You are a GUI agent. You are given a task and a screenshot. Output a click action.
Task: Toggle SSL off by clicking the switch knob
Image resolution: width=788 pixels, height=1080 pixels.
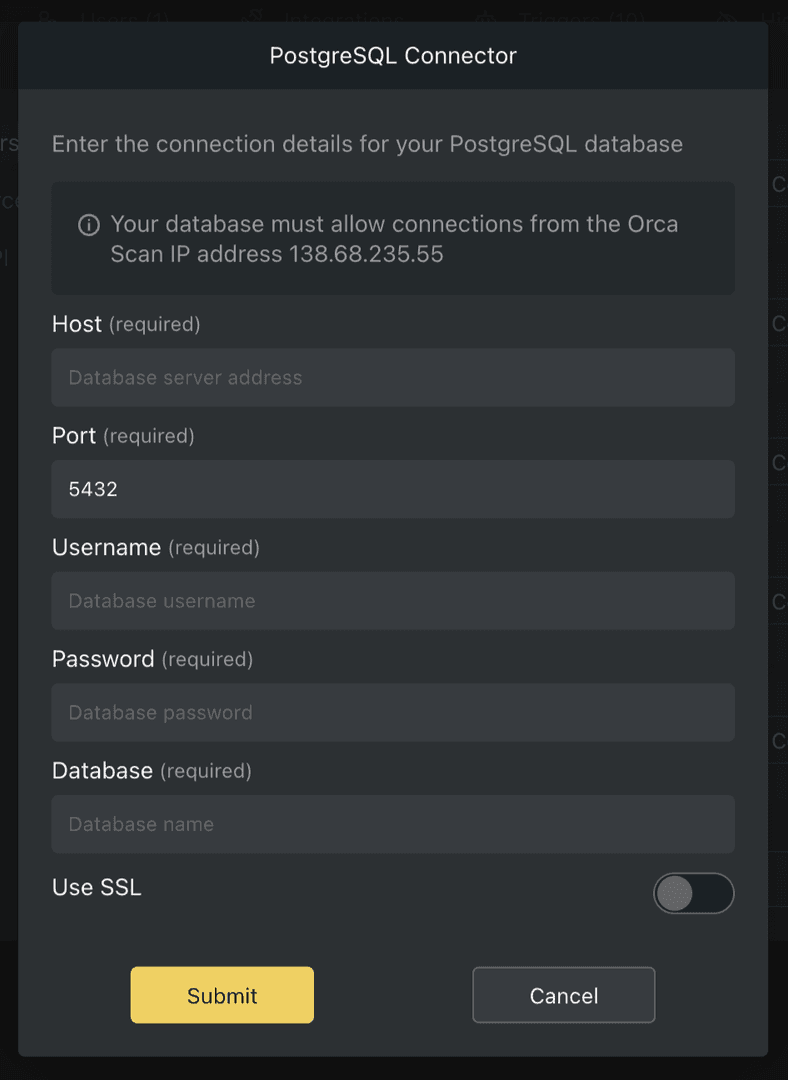coord(676,893)
